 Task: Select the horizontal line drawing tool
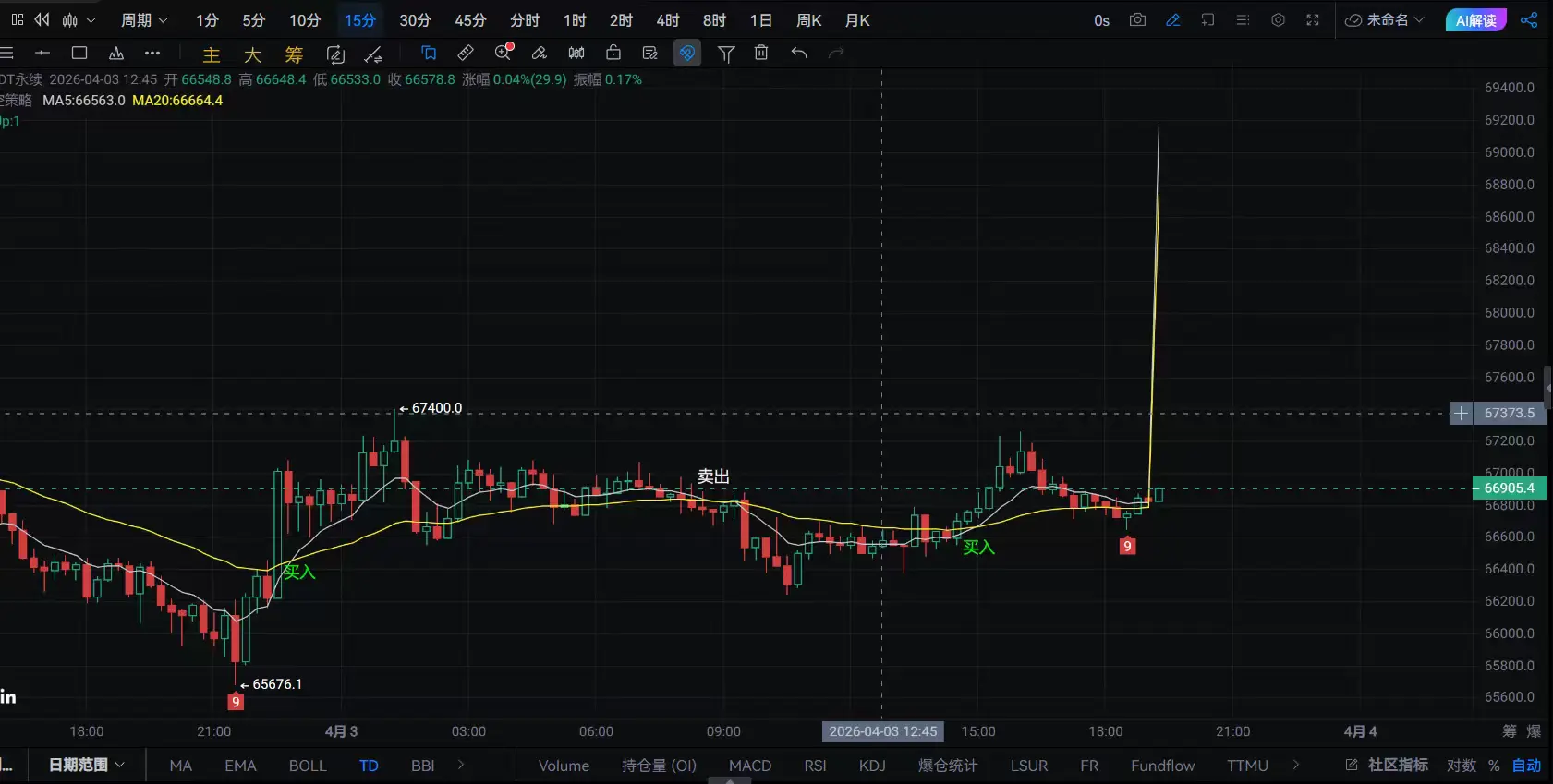[x=42, y=53]
